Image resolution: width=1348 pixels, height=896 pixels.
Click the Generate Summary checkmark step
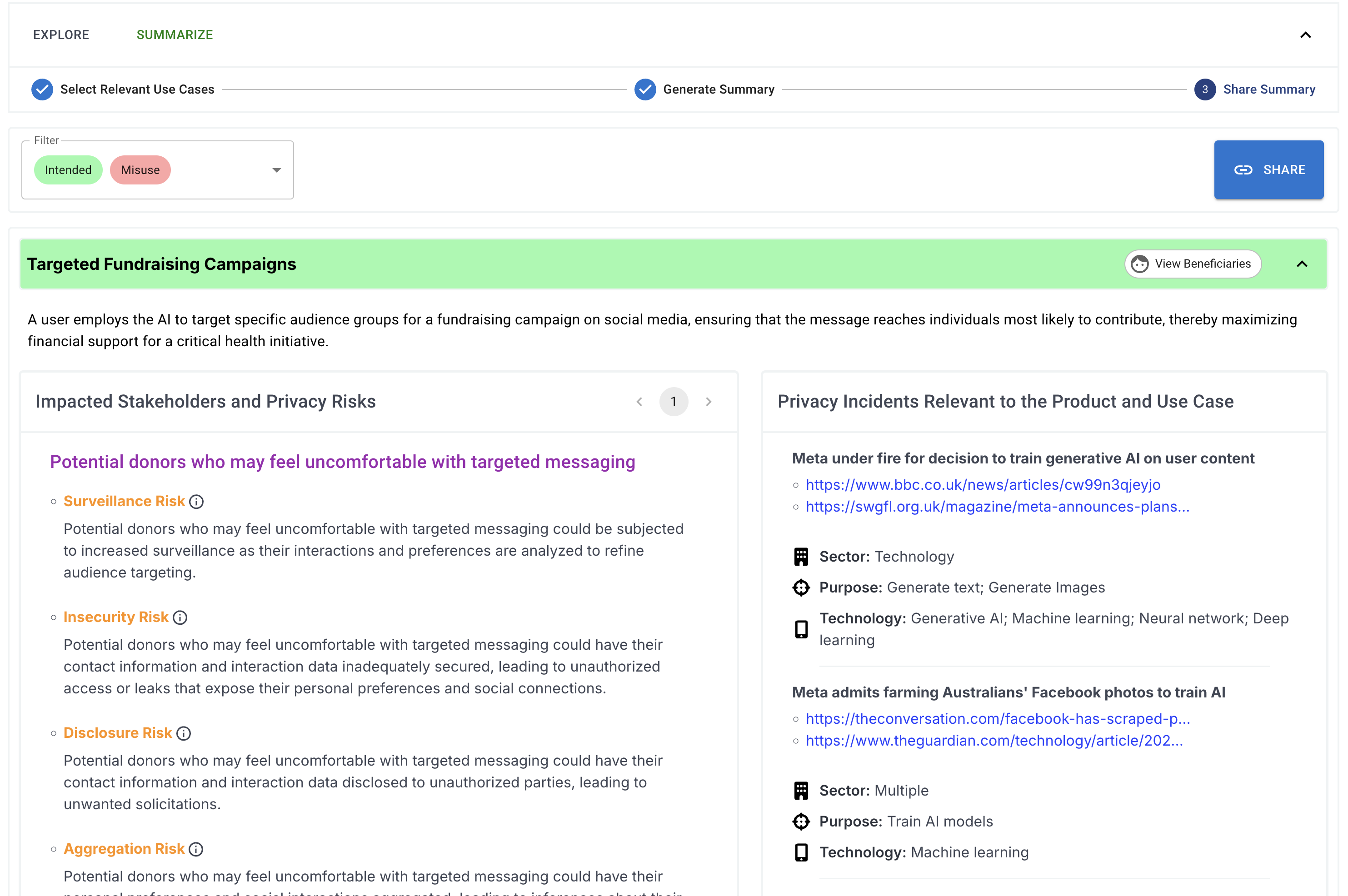click(645, 90)
